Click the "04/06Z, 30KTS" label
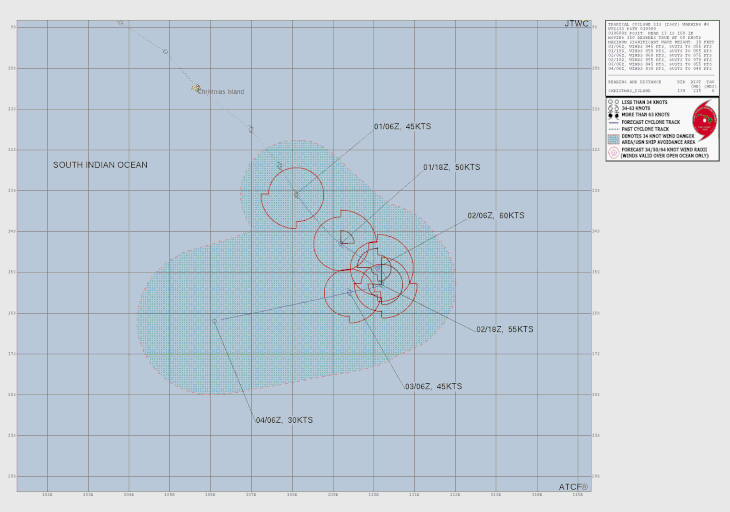Image resolution: width=730 pixels, height=512 pixels. coord(284,420)
